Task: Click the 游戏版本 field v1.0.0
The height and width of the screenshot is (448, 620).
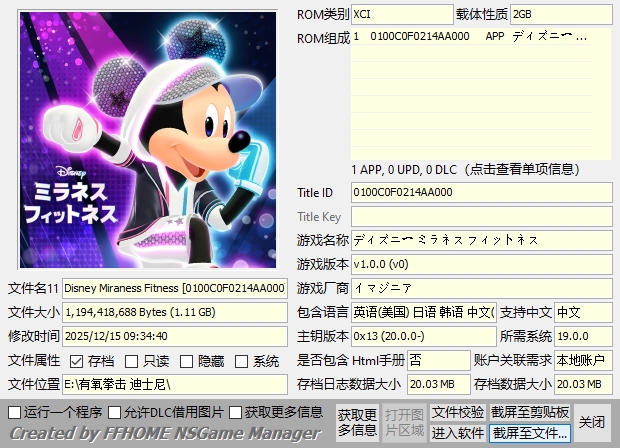Action: coord(482,265)
